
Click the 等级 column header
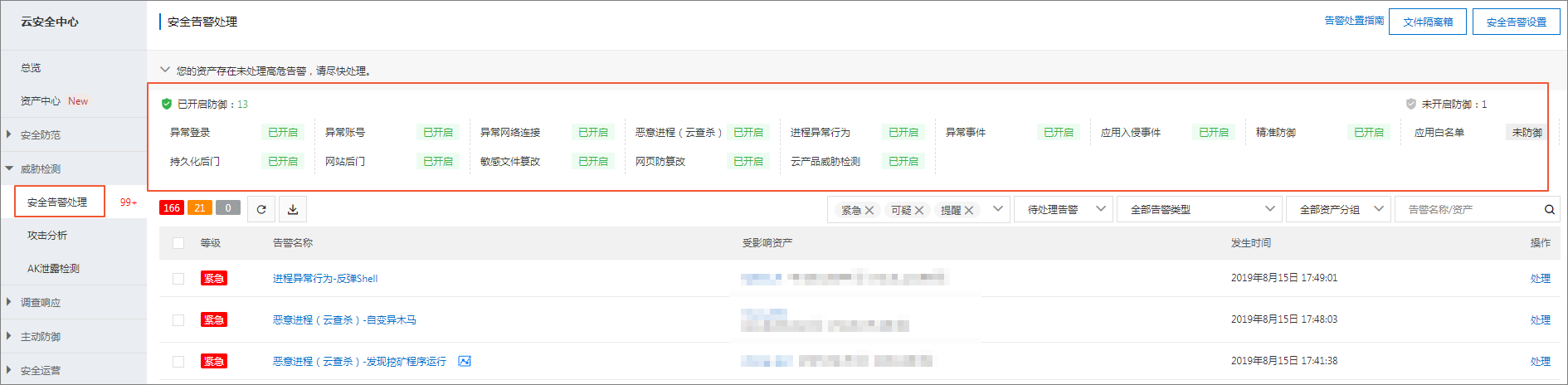(x=210, y=243)
